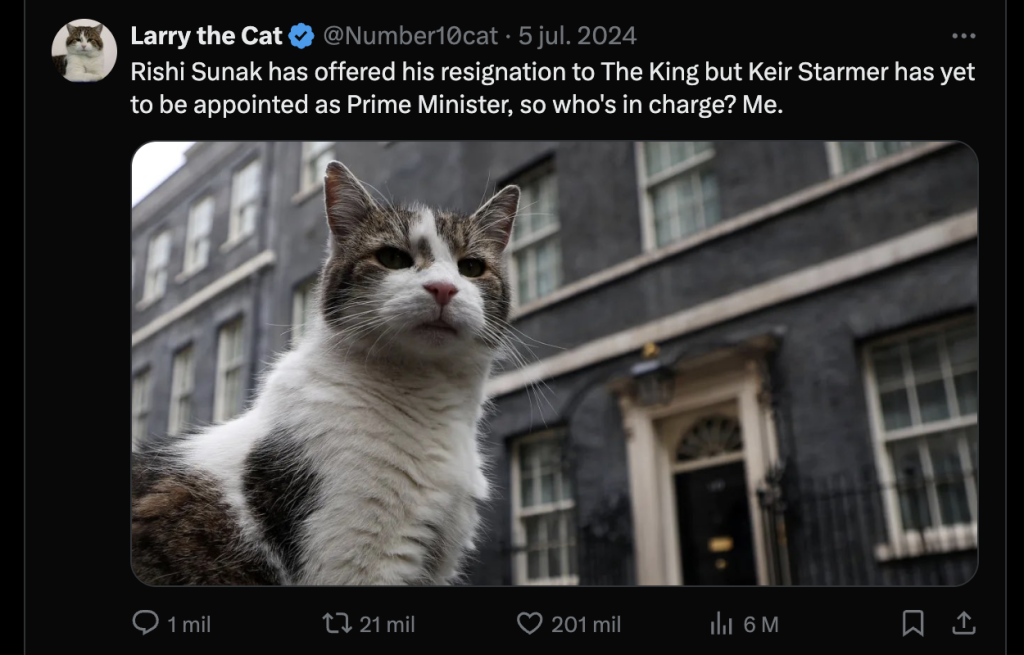This screenshot has height=655, width=1024.
Task: Open the @Number10cat handle link
Action: pyautogui.click(x=410, y=36)
